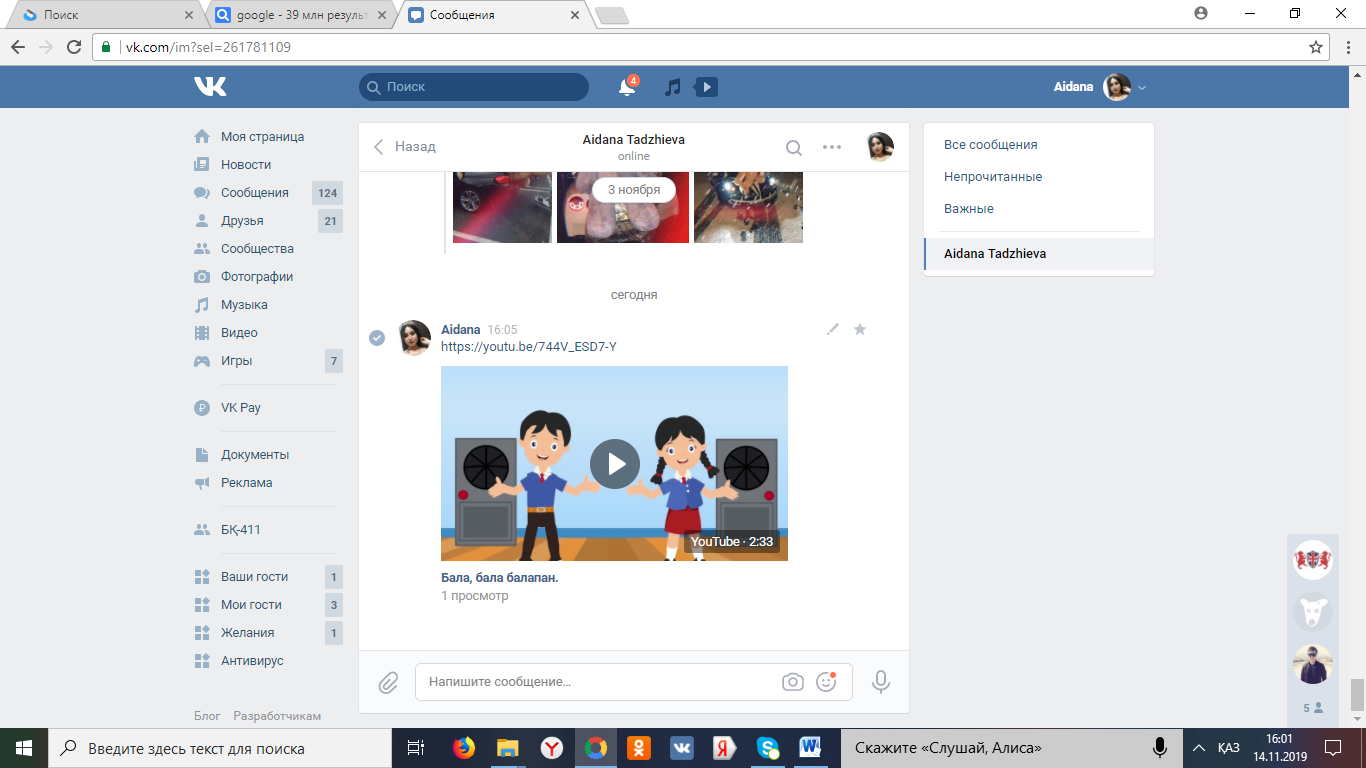1366x768 pixels.
Task: Open the three-dots conversation actions menu
Action: point(832,147)
